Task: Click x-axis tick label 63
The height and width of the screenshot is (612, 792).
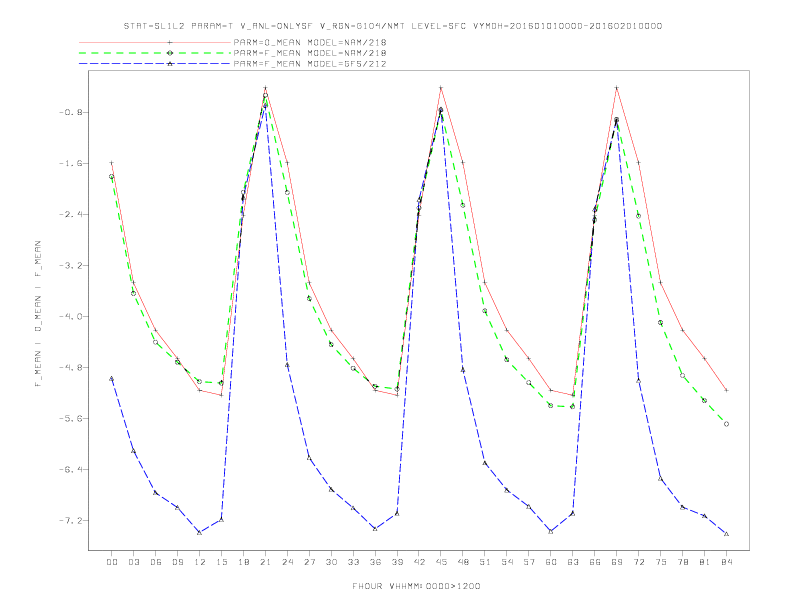Action: (x=573, y=562)
